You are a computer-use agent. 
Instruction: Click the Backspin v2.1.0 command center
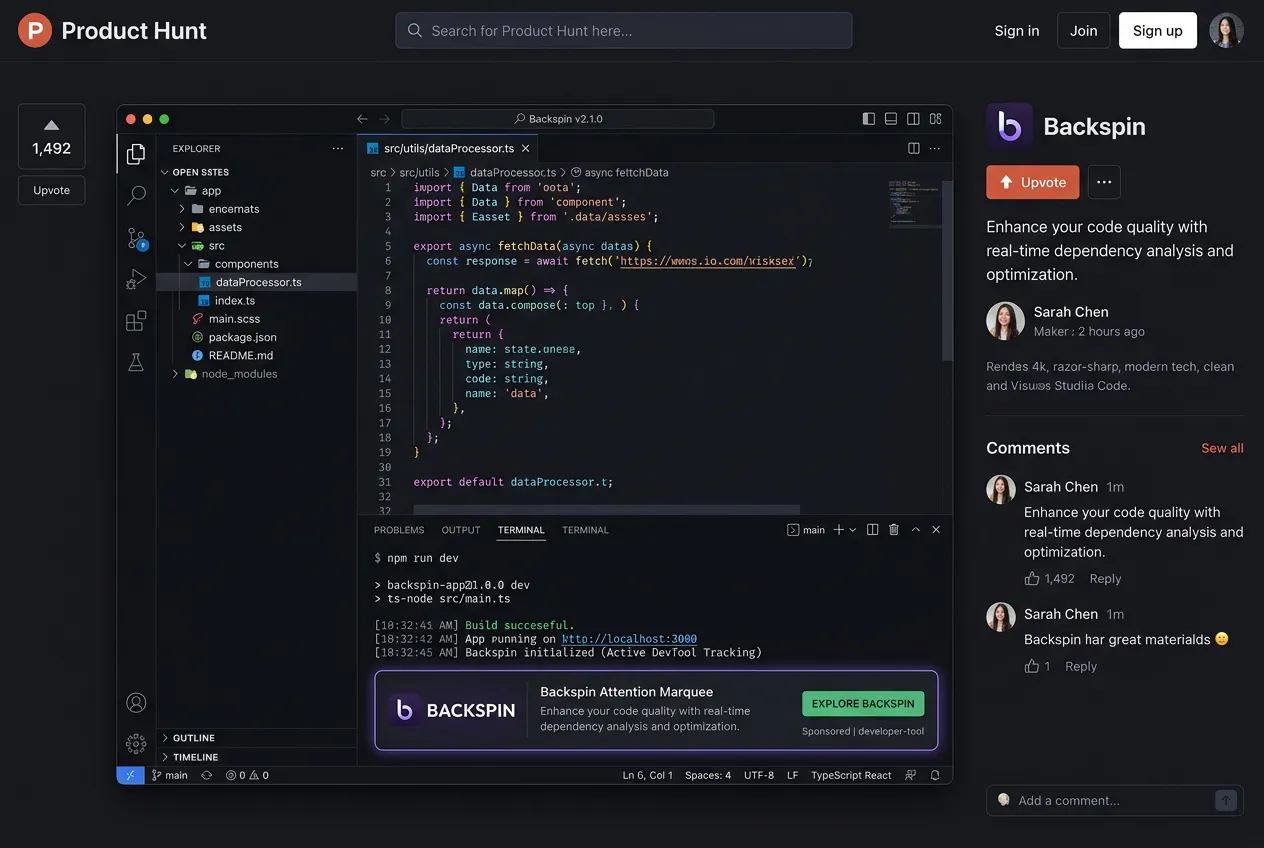[558, 119]
